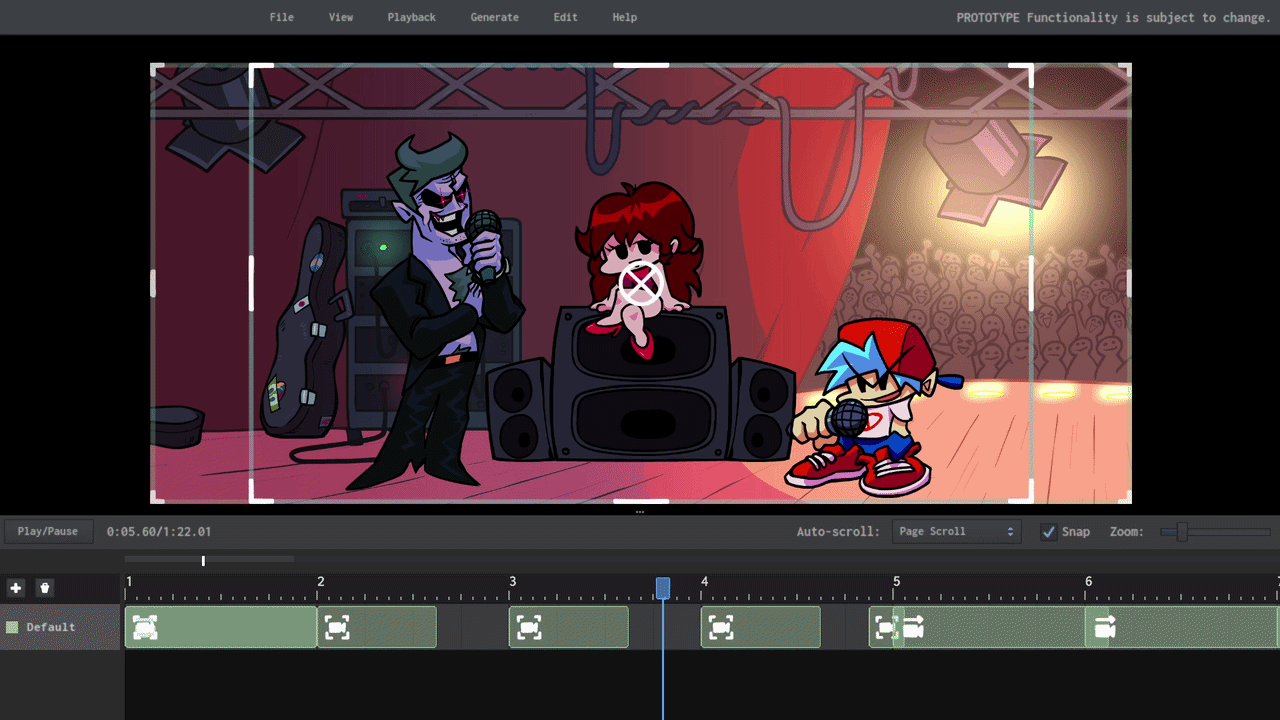The width and height of the screenshot is (1280, 720).
Task: Open the Auto-scroll Page Scroll dropdown
Action: pyautogui.click(x=956, y=532)
